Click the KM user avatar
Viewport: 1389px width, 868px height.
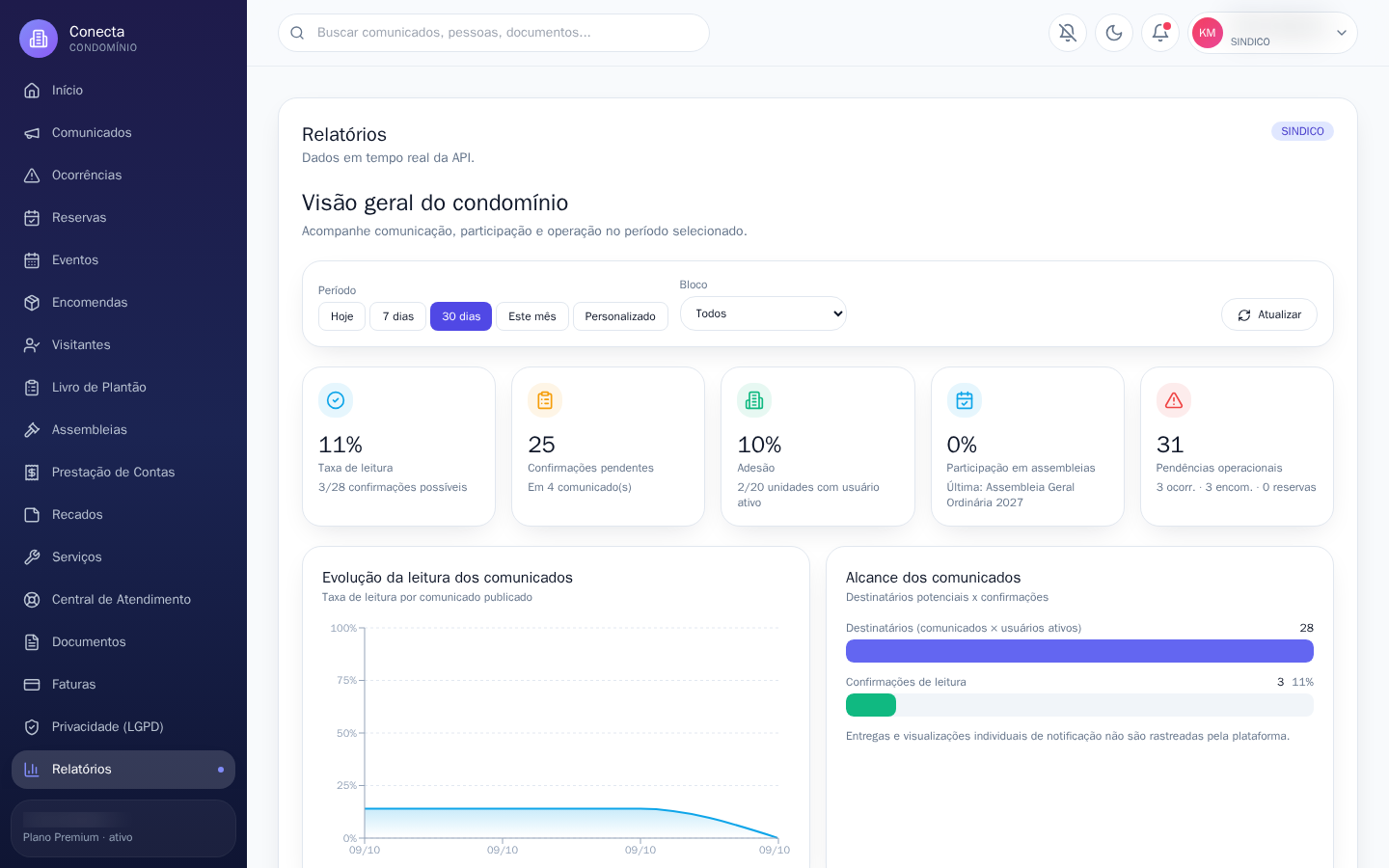(x=1208, y=33)
